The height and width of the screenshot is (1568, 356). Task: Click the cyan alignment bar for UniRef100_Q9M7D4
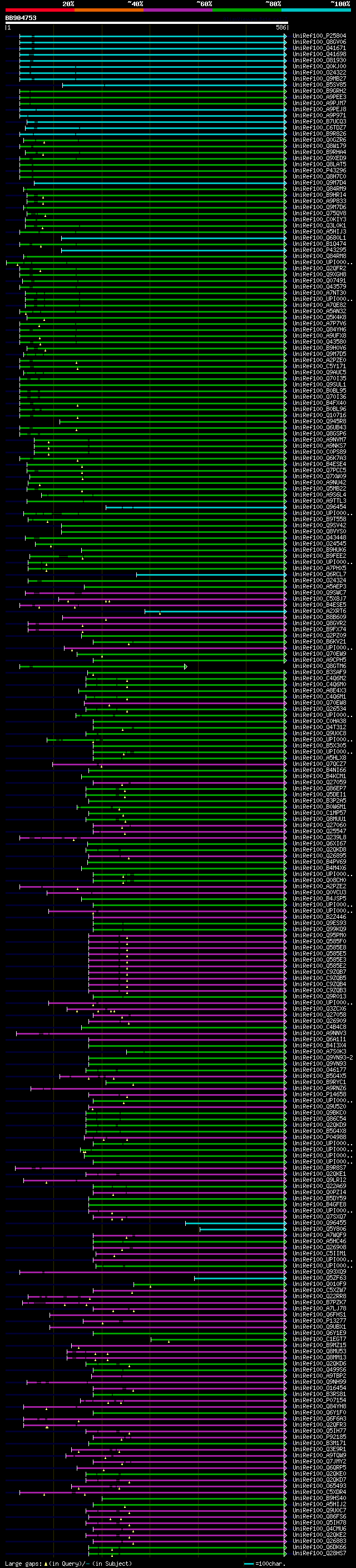pos(160,182)
